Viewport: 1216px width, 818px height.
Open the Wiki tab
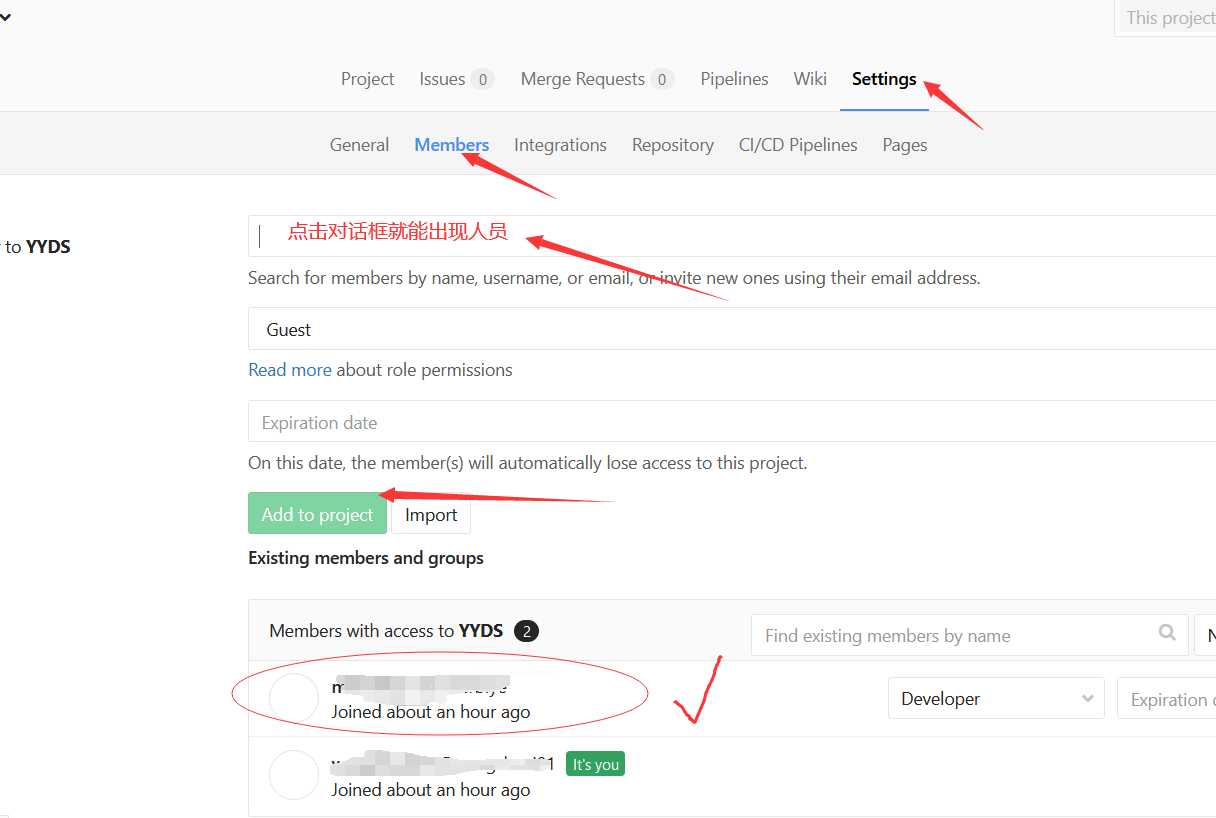pos(810,79)
